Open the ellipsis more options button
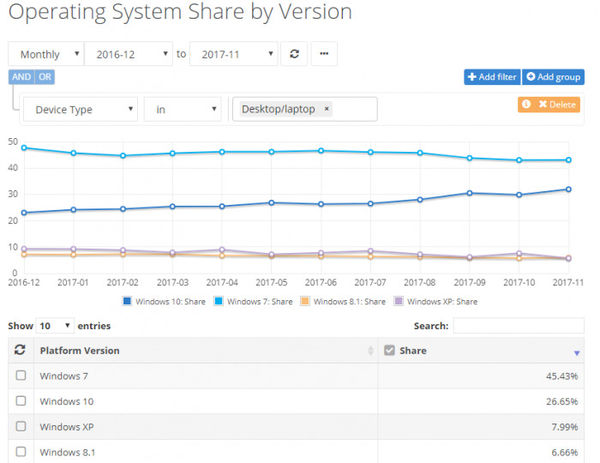 (x=324, y=54)
